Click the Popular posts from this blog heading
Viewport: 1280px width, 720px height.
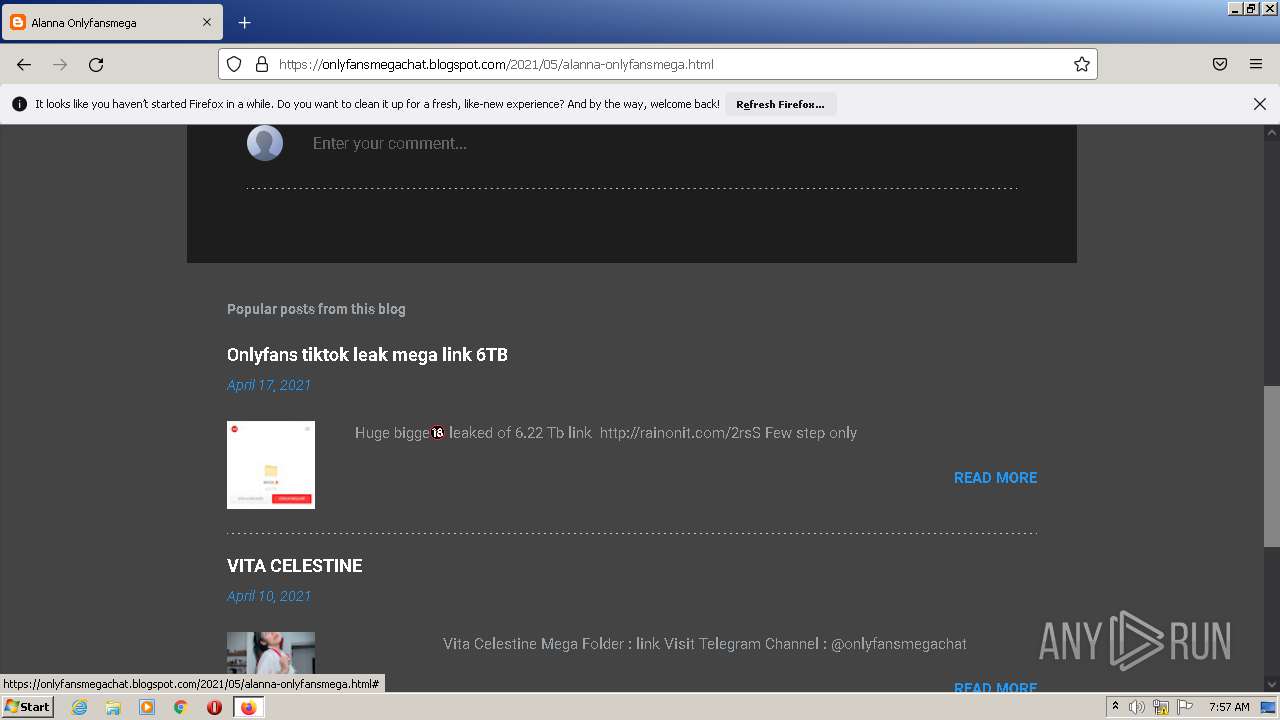point(316,309)
